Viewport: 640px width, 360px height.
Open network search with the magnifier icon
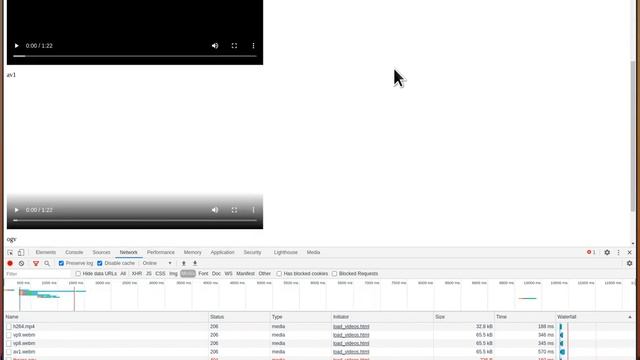(47, 264)
